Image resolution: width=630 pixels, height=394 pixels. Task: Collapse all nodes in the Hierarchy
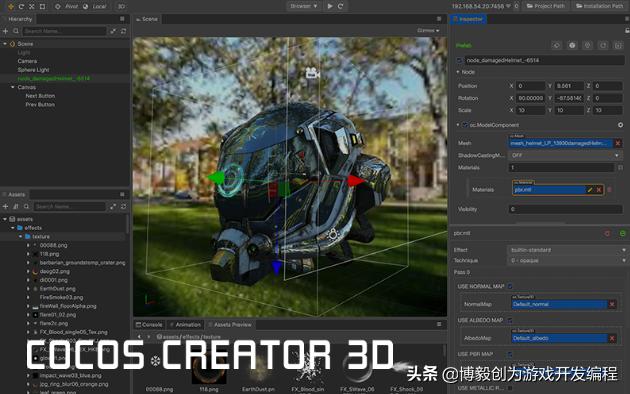[113, 31]
